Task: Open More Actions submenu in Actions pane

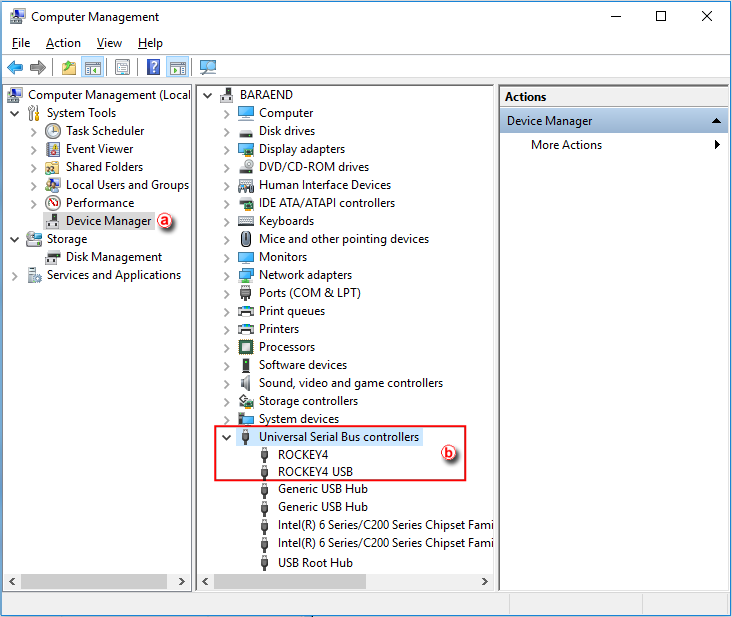Action: 613,145
